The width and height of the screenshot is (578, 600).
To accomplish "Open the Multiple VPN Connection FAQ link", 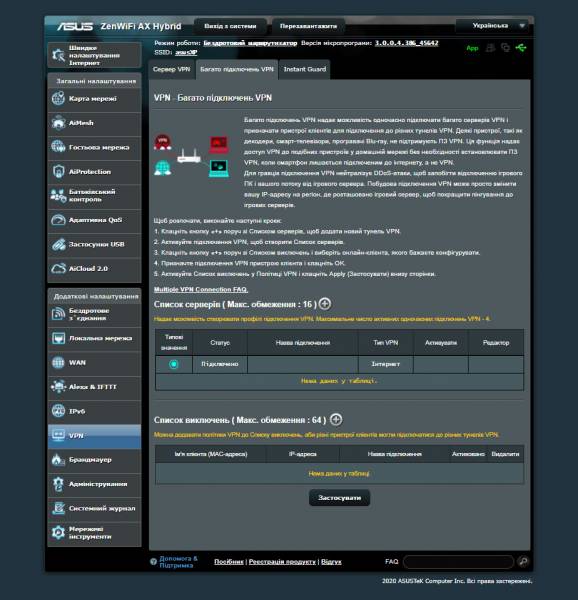I will click(201, 289).
